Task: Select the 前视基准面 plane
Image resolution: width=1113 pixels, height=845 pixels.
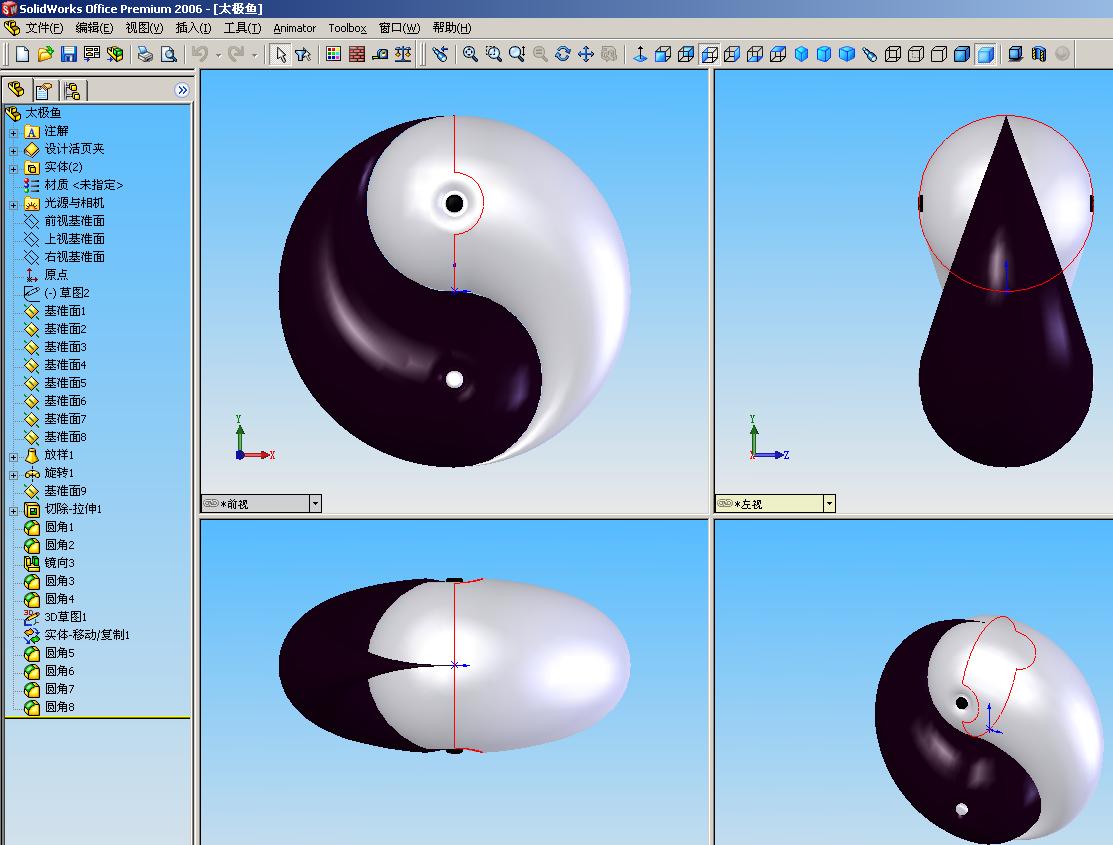Action: tap(75, 221)
